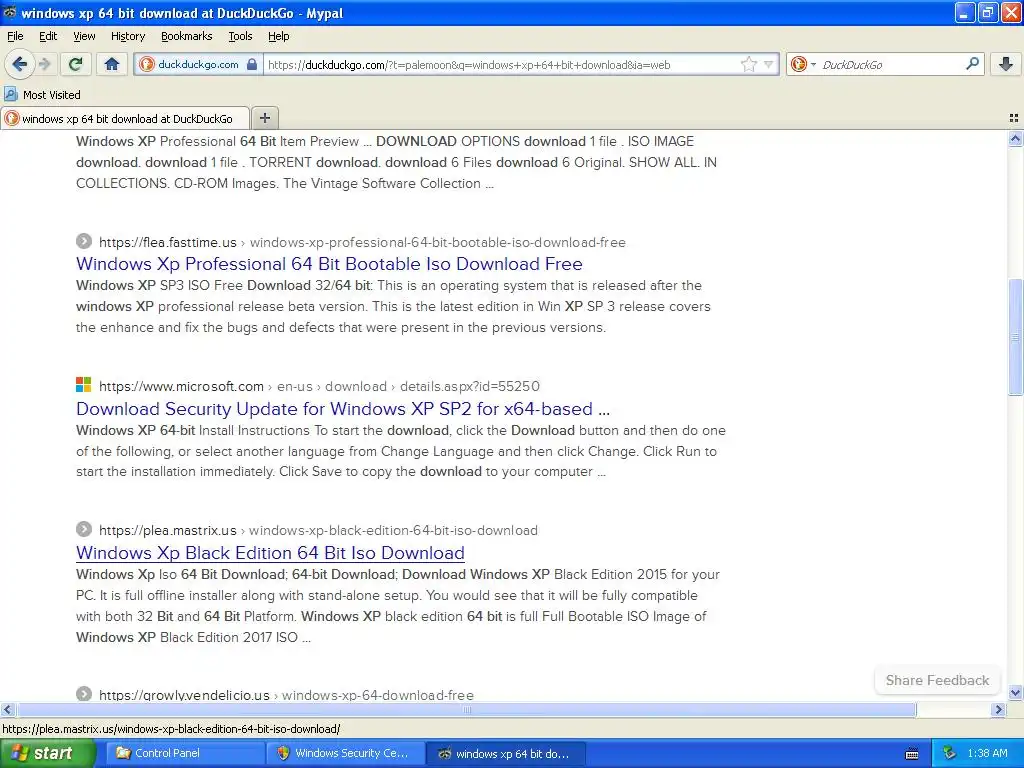The image size is (1024, 768).
Task: Click the growly.vendelicio.us result URL
Action: tap(286, 695)
